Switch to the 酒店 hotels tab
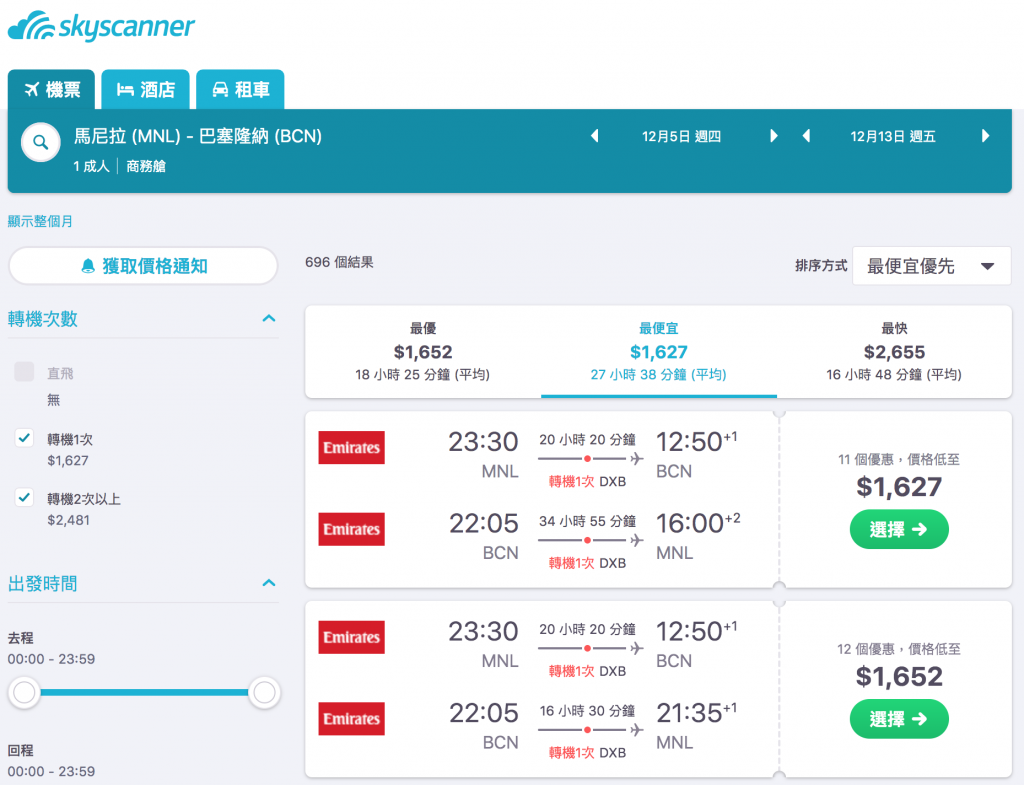1024x785 pixels. [146, 89]
